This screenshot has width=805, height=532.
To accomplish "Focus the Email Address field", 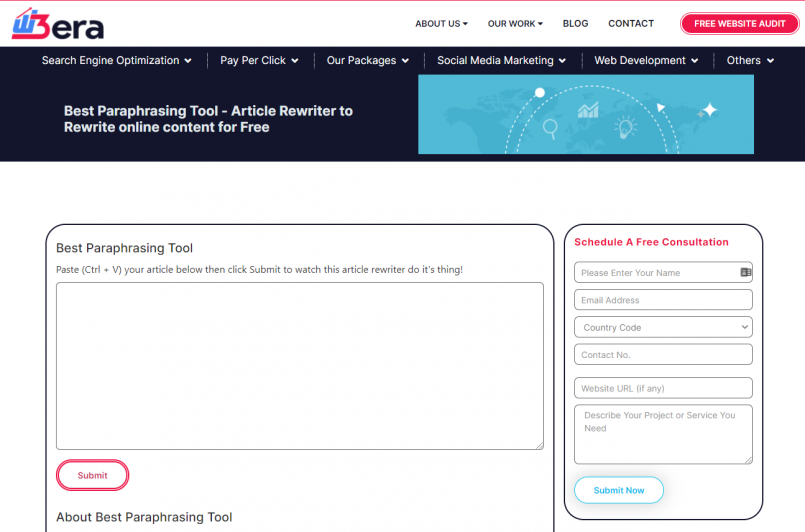I will (x=663, y=300).
